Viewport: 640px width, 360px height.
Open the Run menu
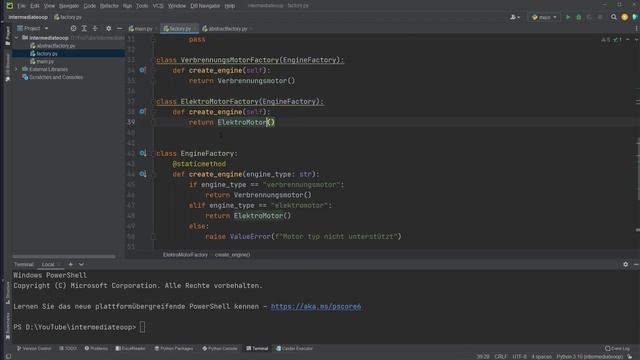(127, 6)
